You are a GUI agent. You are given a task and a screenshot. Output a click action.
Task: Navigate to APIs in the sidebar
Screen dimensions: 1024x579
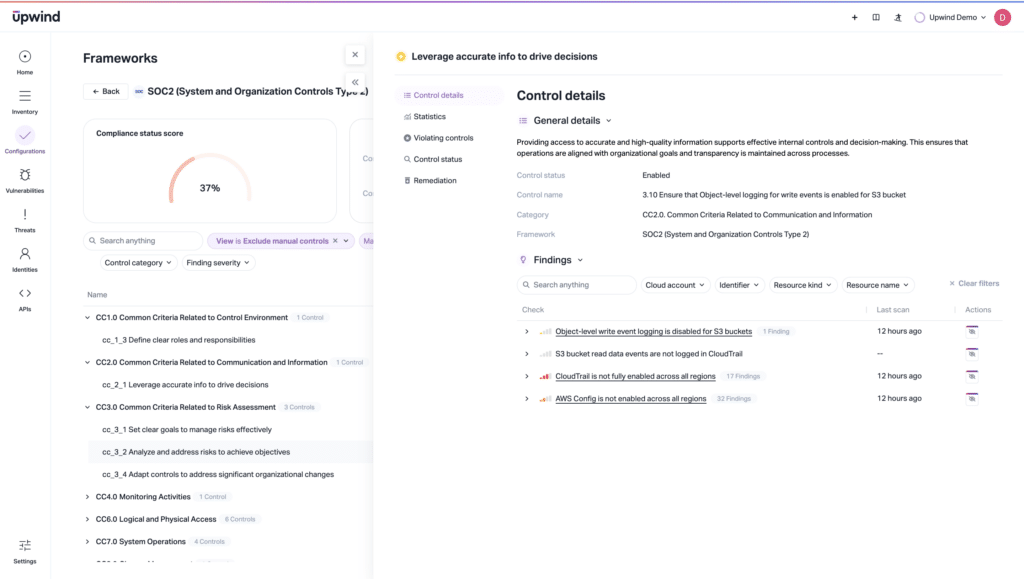25,298
